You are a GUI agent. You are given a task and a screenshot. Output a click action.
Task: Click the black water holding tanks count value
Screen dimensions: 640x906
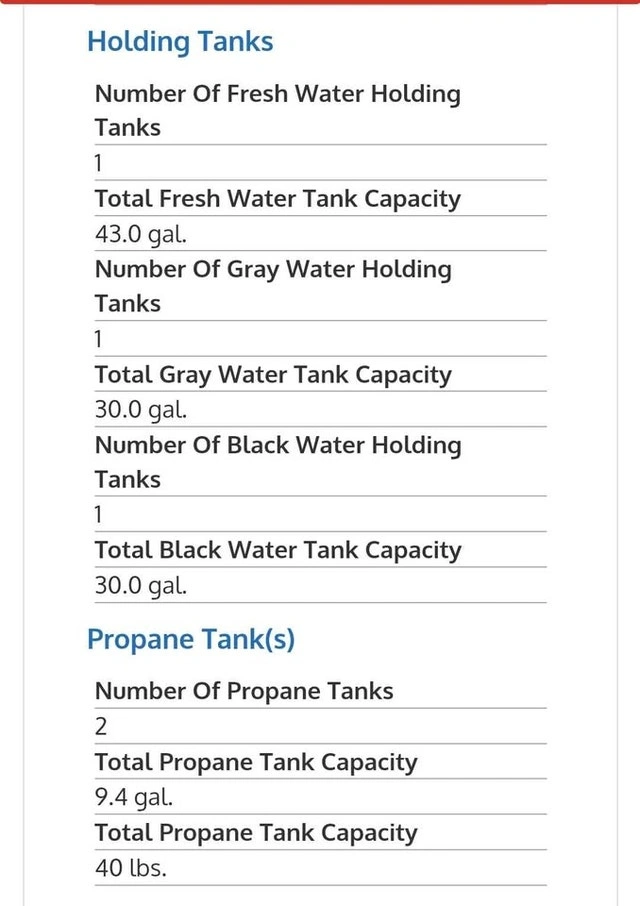click(100, 515)
